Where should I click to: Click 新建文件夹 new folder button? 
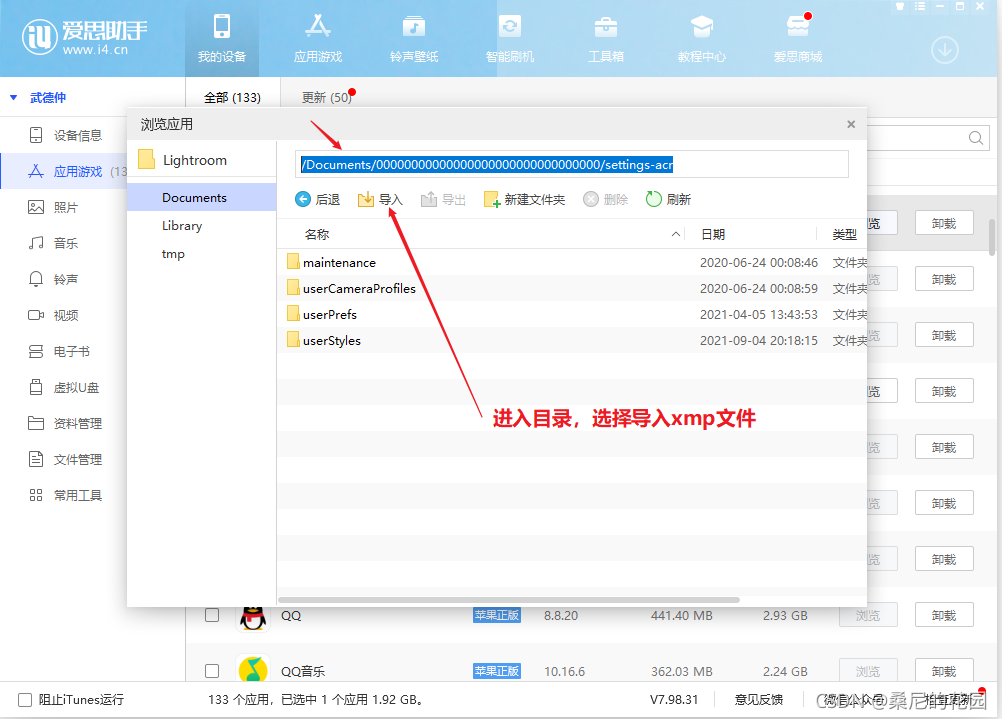click(525, 199)
